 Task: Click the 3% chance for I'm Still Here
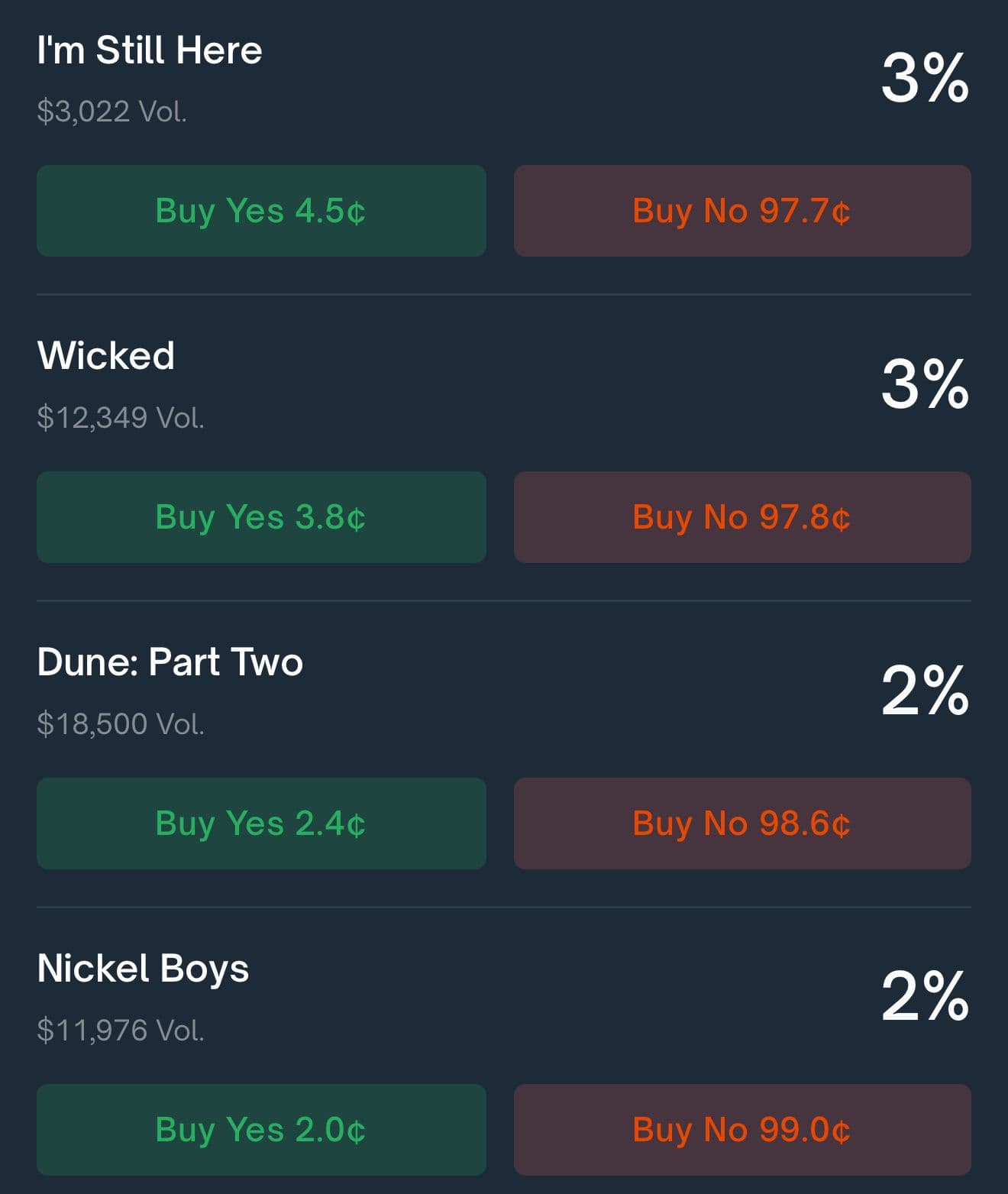coord(926,79)
